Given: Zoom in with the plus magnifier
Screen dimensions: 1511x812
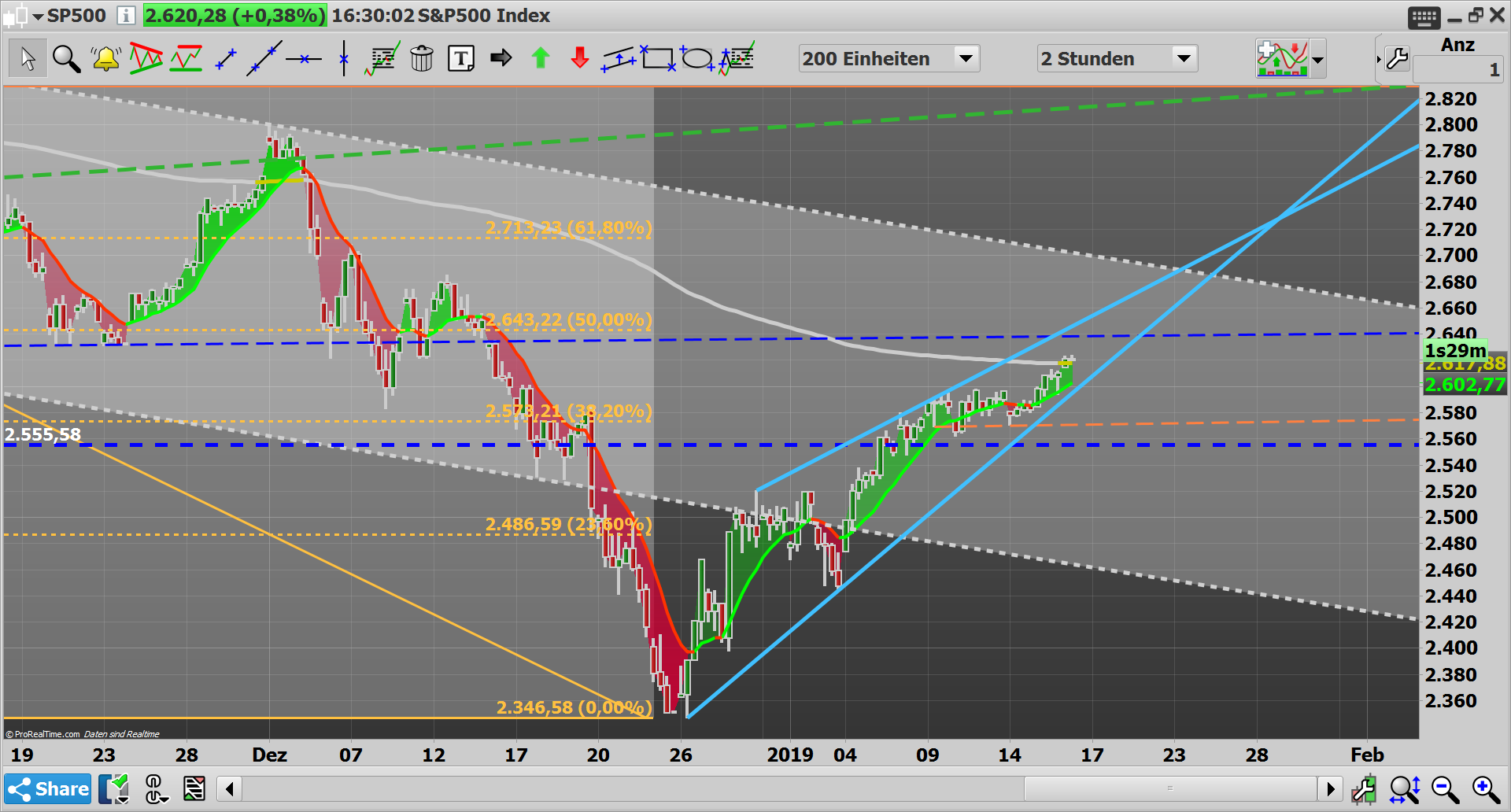Looking at the screenshot, I should coord(1486,789).
